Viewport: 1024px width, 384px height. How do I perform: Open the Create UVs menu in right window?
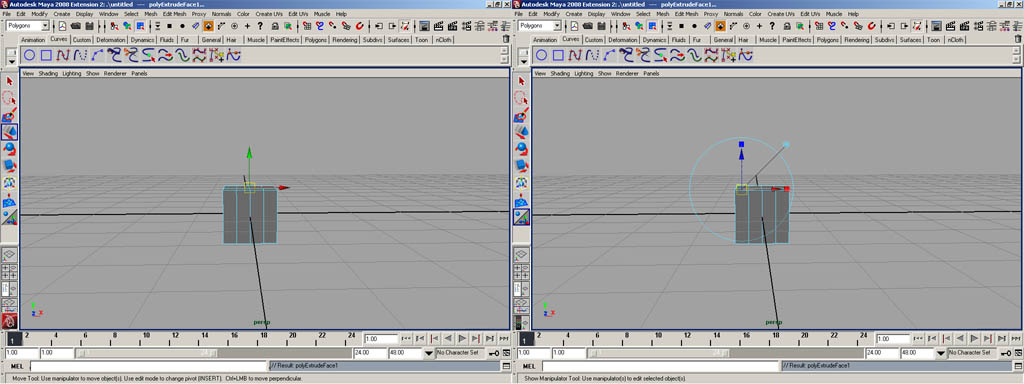[781, 14]
